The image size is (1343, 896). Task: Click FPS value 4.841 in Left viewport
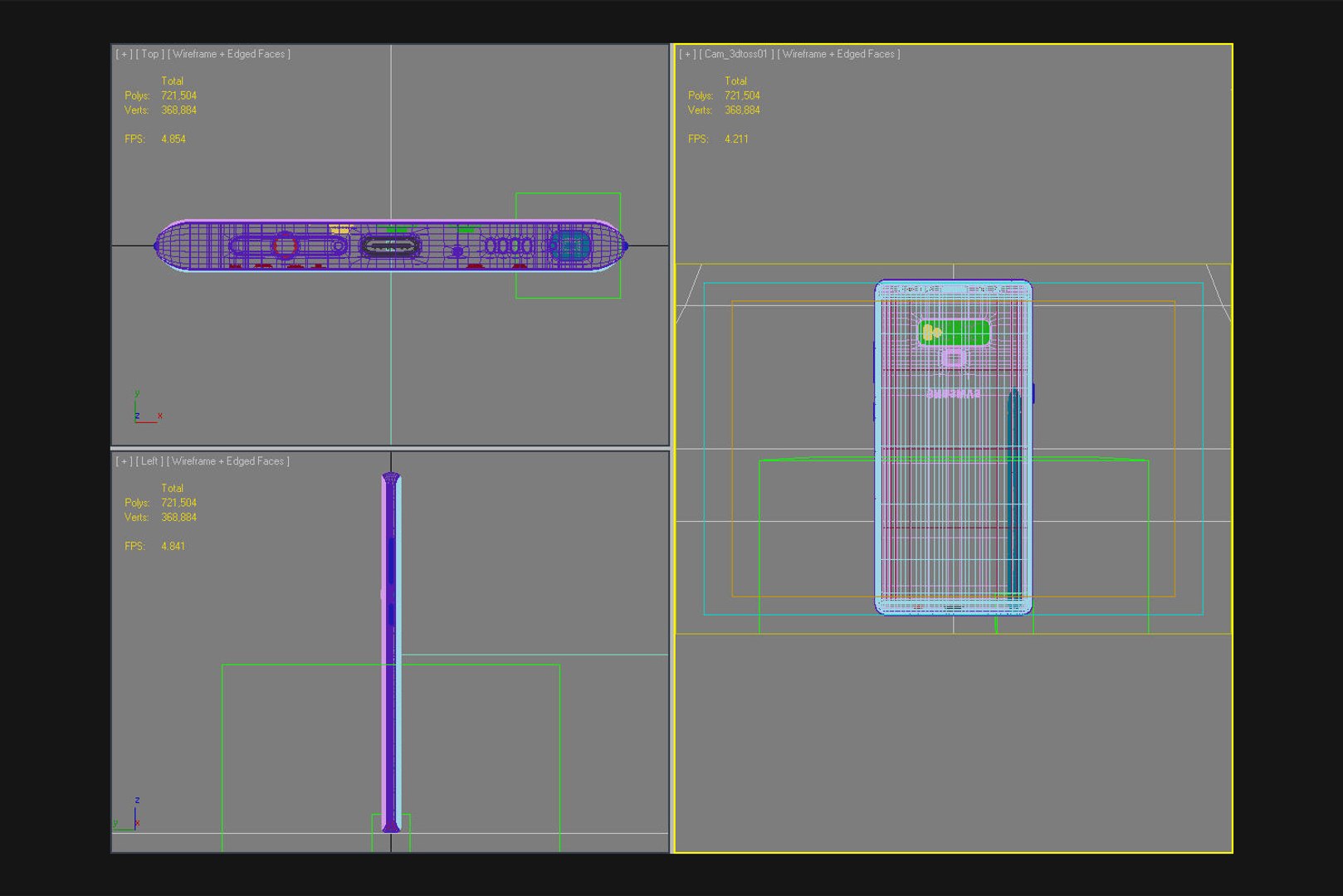[173, 547]
